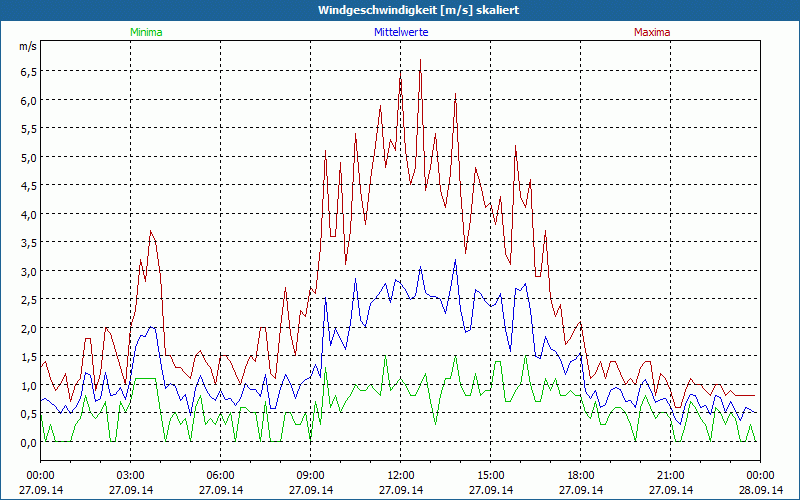This screenshot has width=800, height=500.
Task: Click the 03:00 time axis label
Action: pyautogui.click(x=131, y=476)
